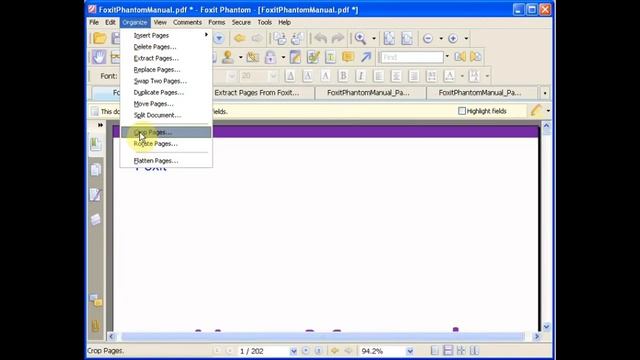The image size is (640, 360).
Task: Click the single page layout icon in status bar
Action: pos(435,351)
